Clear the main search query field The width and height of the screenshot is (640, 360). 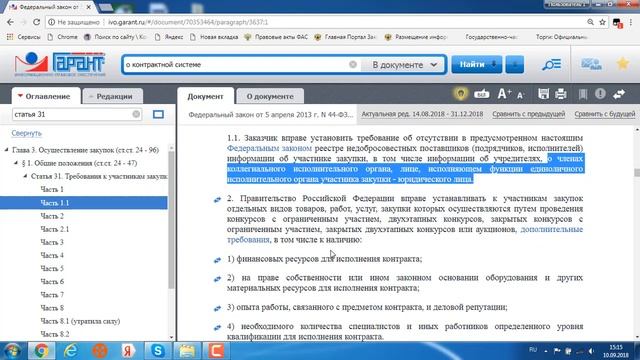[353, 64]
